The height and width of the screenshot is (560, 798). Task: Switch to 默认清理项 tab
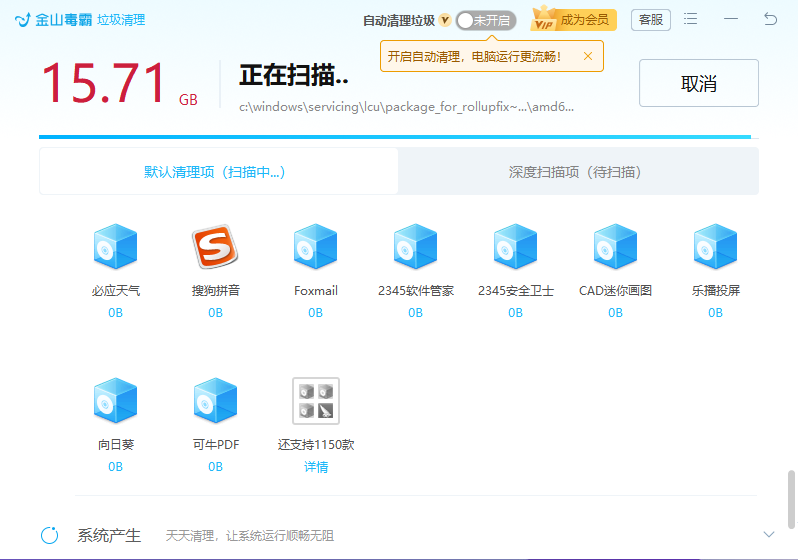coord(216,172)
